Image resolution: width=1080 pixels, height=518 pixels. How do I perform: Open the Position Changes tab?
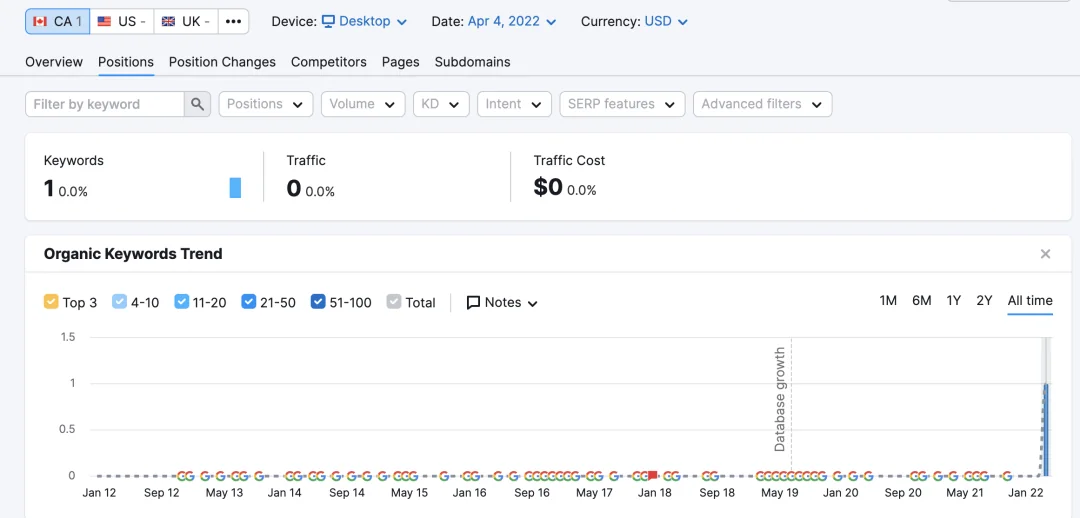click(222, 62)
